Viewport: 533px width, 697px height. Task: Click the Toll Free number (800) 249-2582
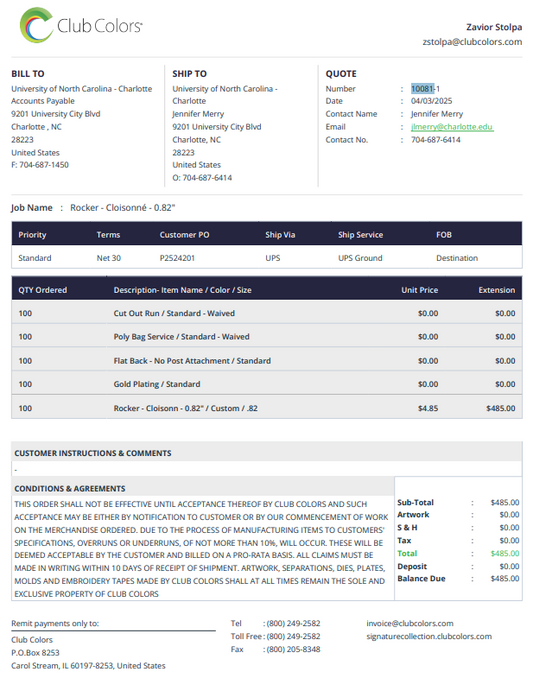coord(293,636)
